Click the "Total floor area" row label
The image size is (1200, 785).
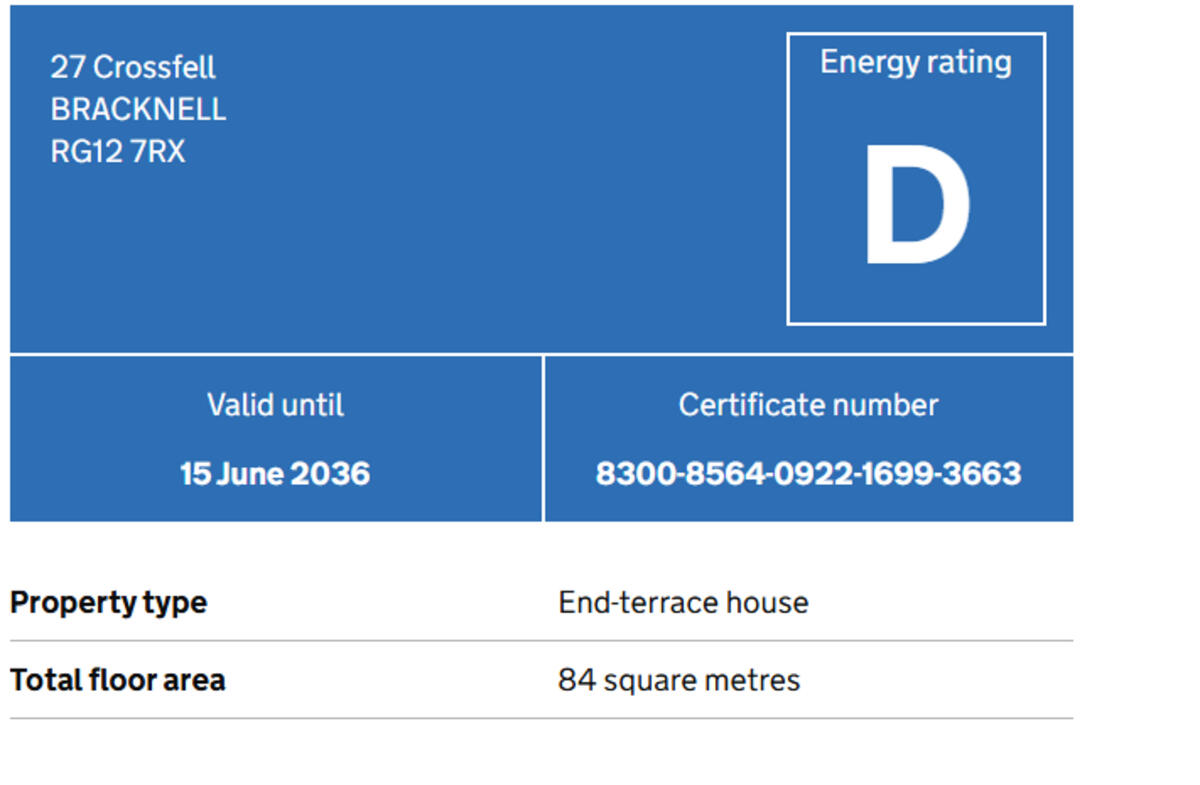(x=117, y=680)
